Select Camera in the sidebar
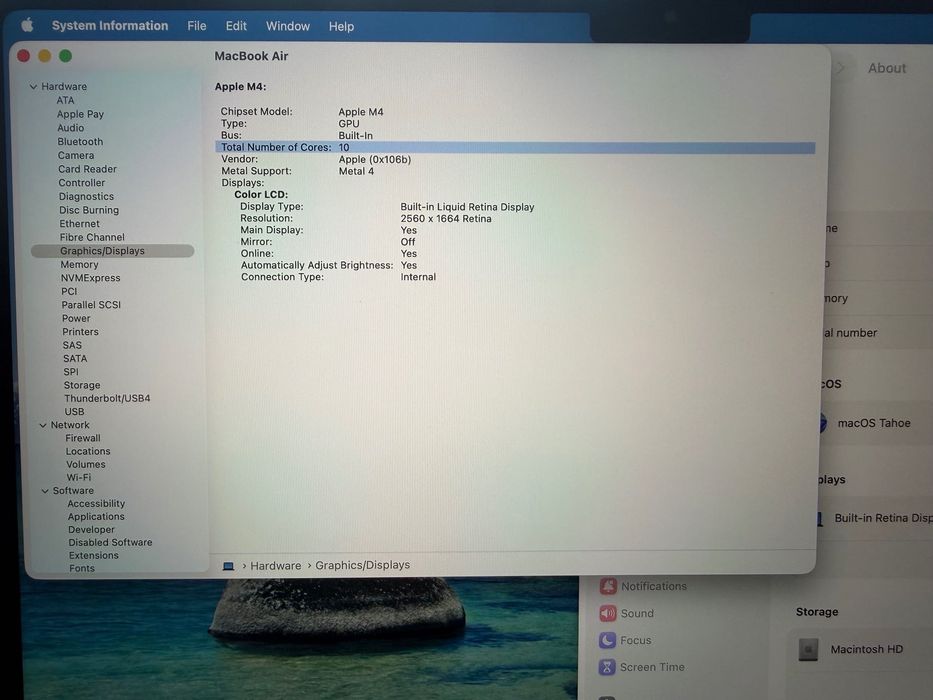 click(76, 155)
